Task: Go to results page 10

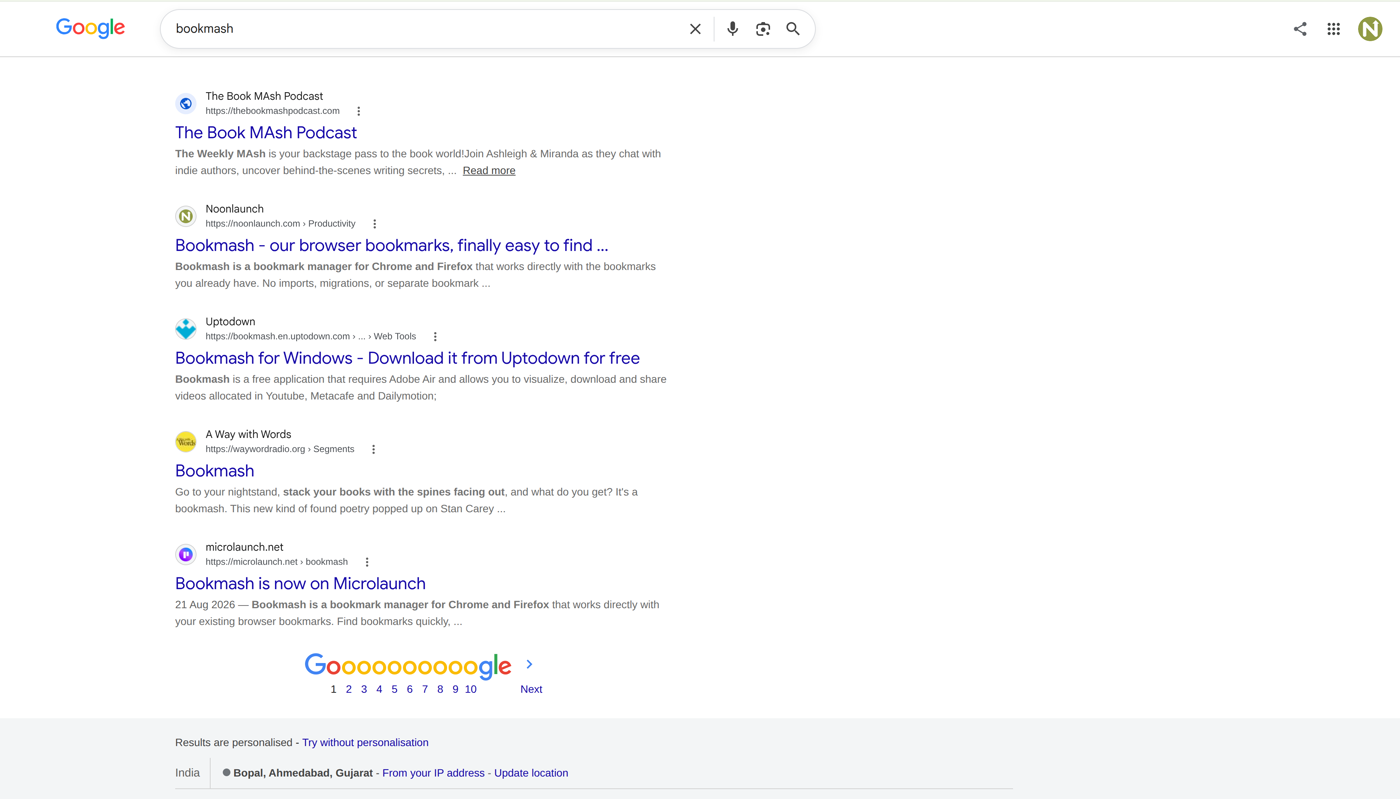Action: click(x=471, y=689)
